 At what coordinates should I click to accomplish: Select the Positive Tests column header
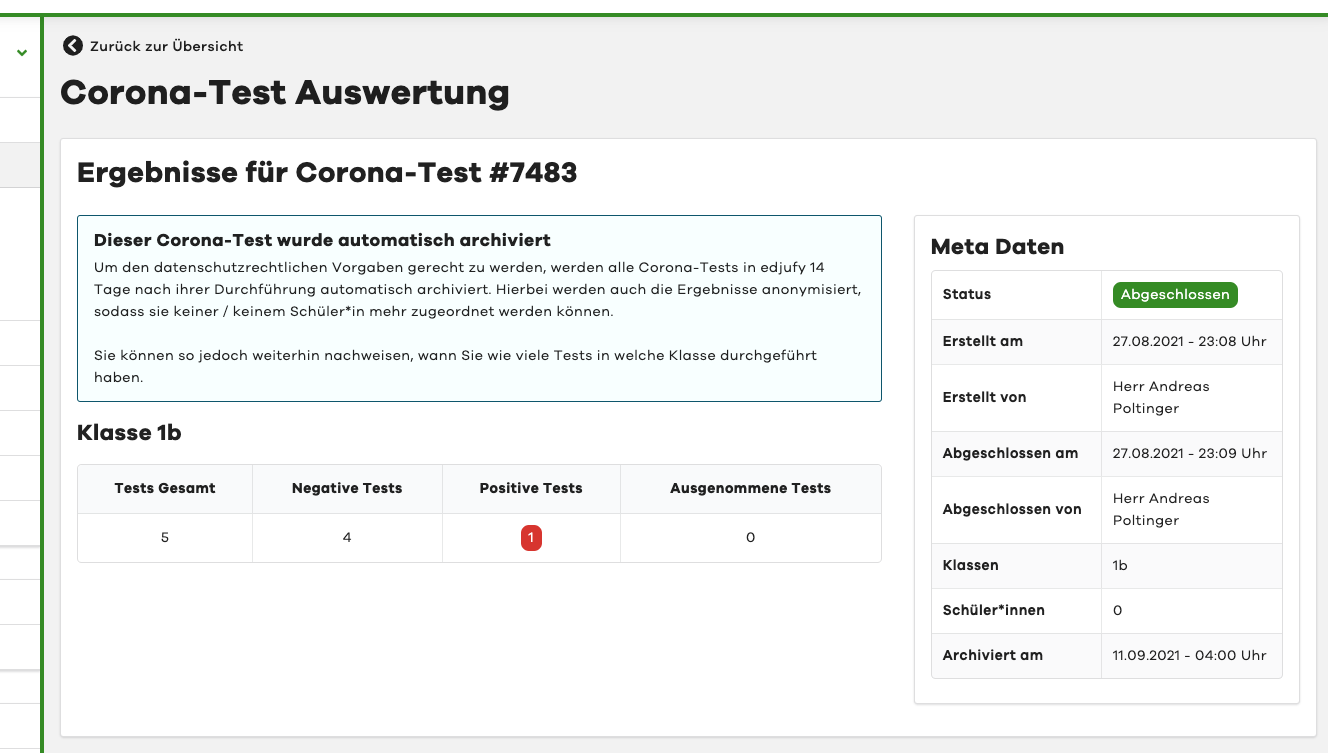tap(530, 488)
